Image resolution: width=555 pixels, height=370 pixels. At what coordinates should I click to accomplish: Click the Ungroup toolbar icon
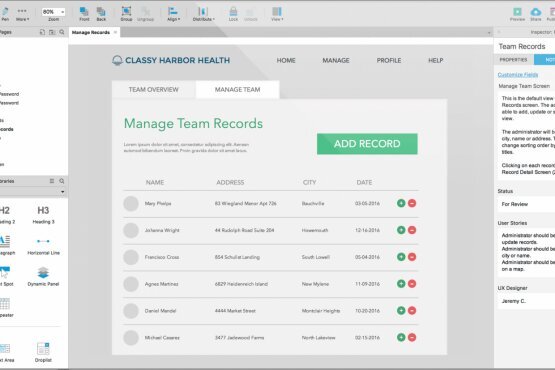pos(145,14)
